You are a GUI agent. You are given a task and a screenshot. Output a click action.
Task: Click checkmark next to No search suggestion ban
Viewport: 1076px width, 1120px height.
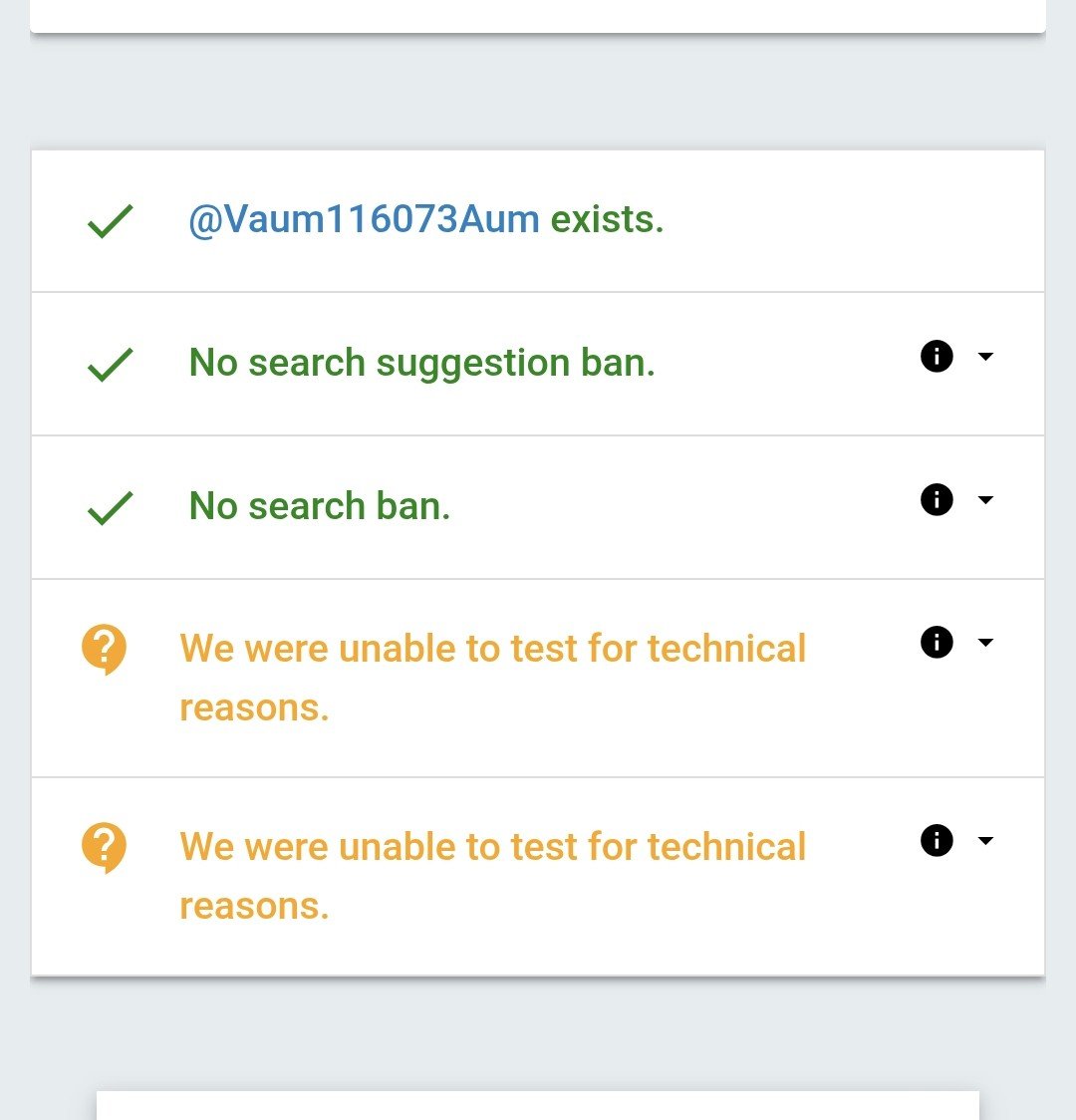coord(110,365)
